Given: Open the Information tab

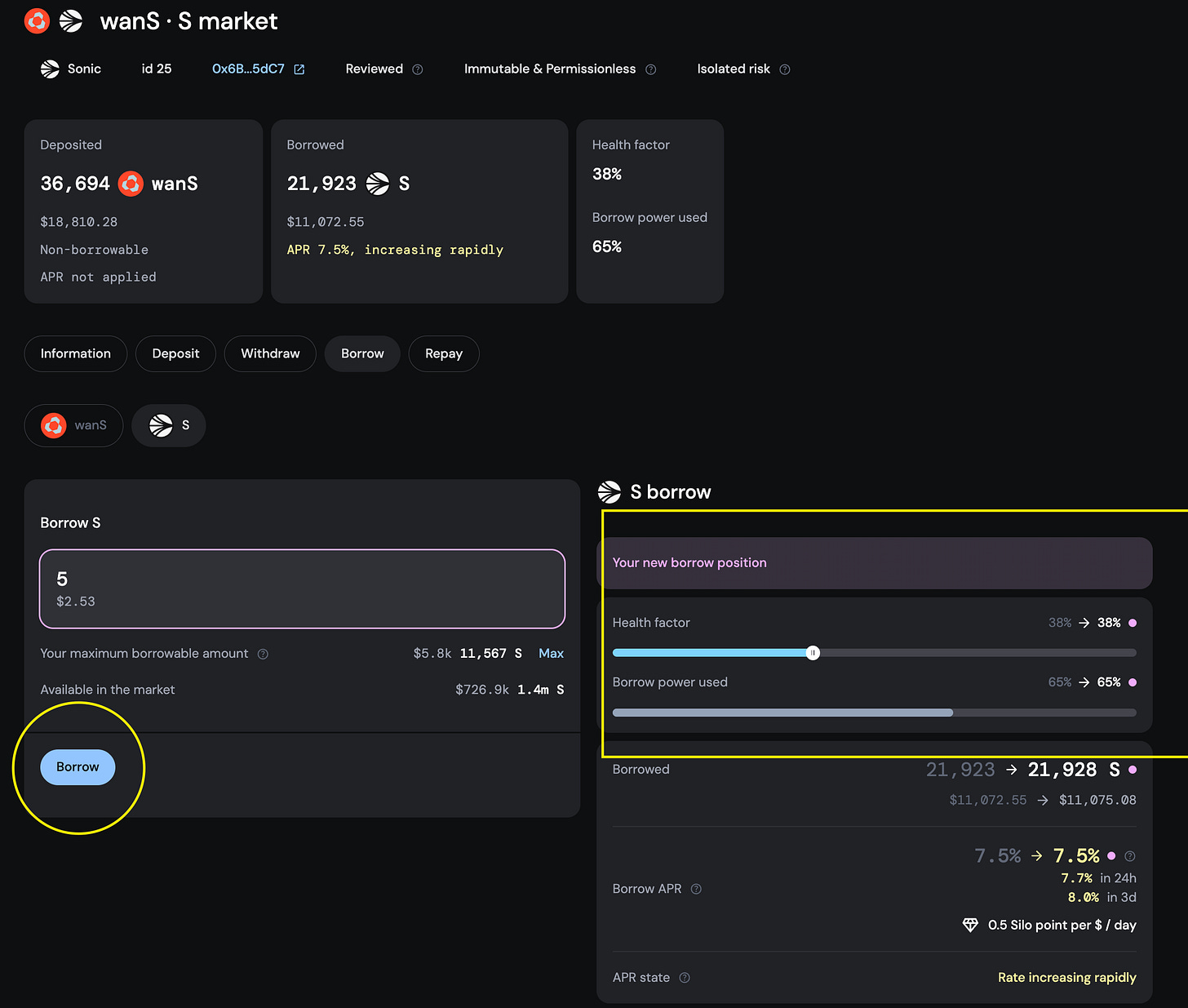Looking at the screenshot, I should pos(76,353).
